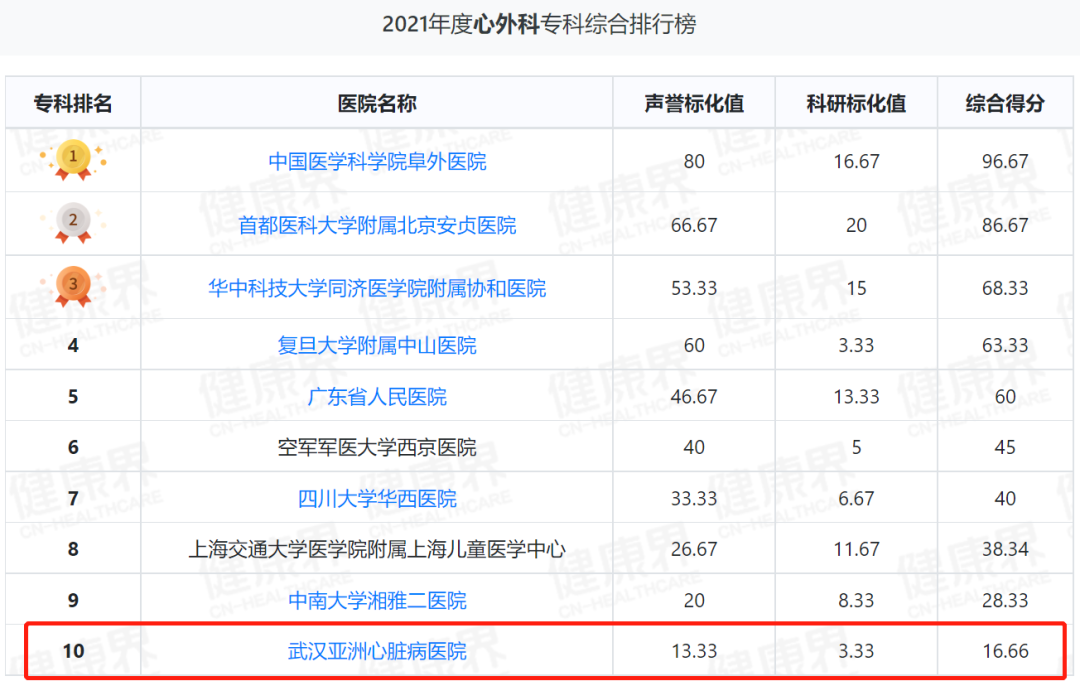Click the 科研标化值 16.67 cell

pos(856,161)
